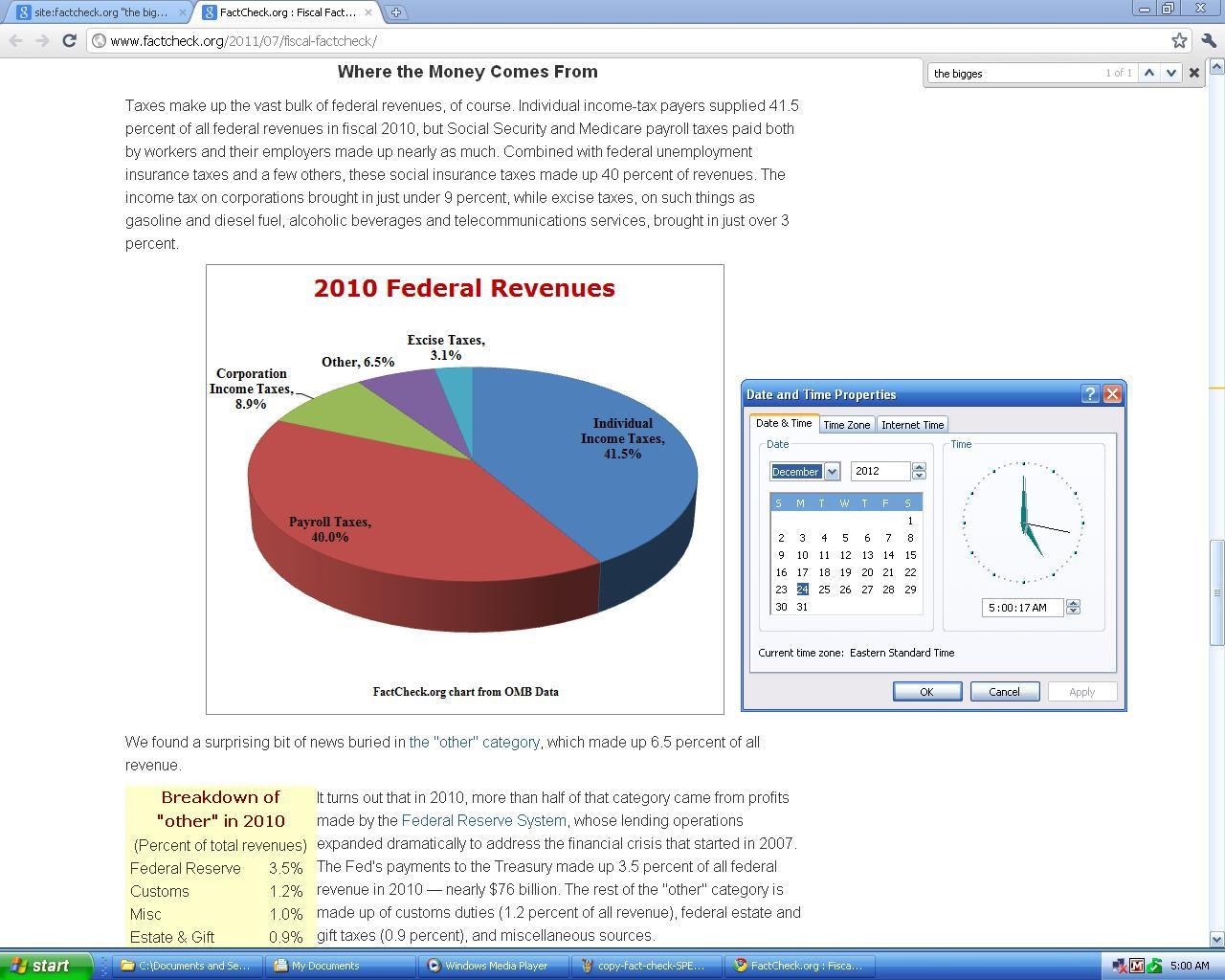1225x980 pixels.
Task: Go to next find-in-page match
Action: coord(1170,73)
